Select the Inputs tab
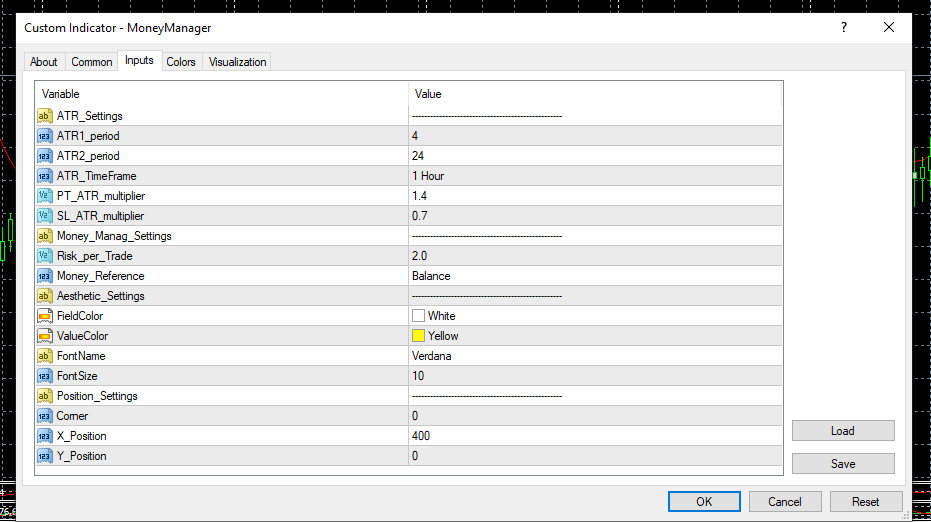Viewport: 931px width, 522px height. coord(139,61)
